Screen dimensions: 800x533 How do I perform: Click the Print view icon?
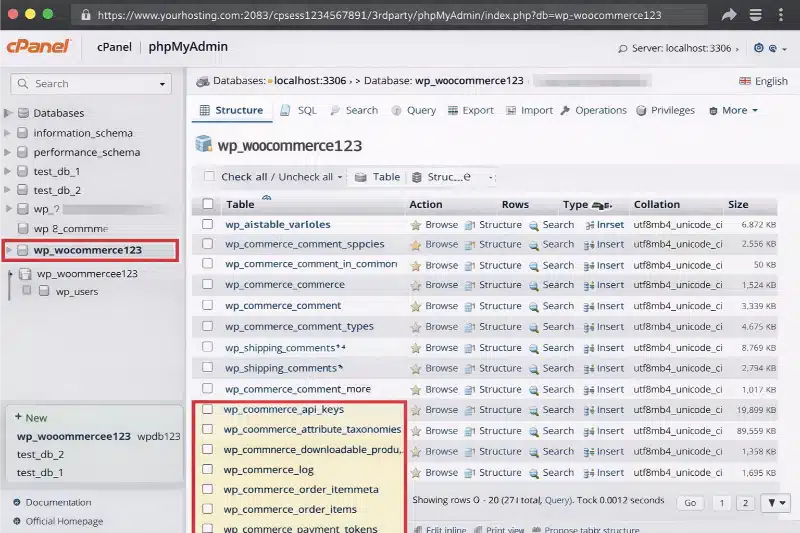tap(478, 529)
